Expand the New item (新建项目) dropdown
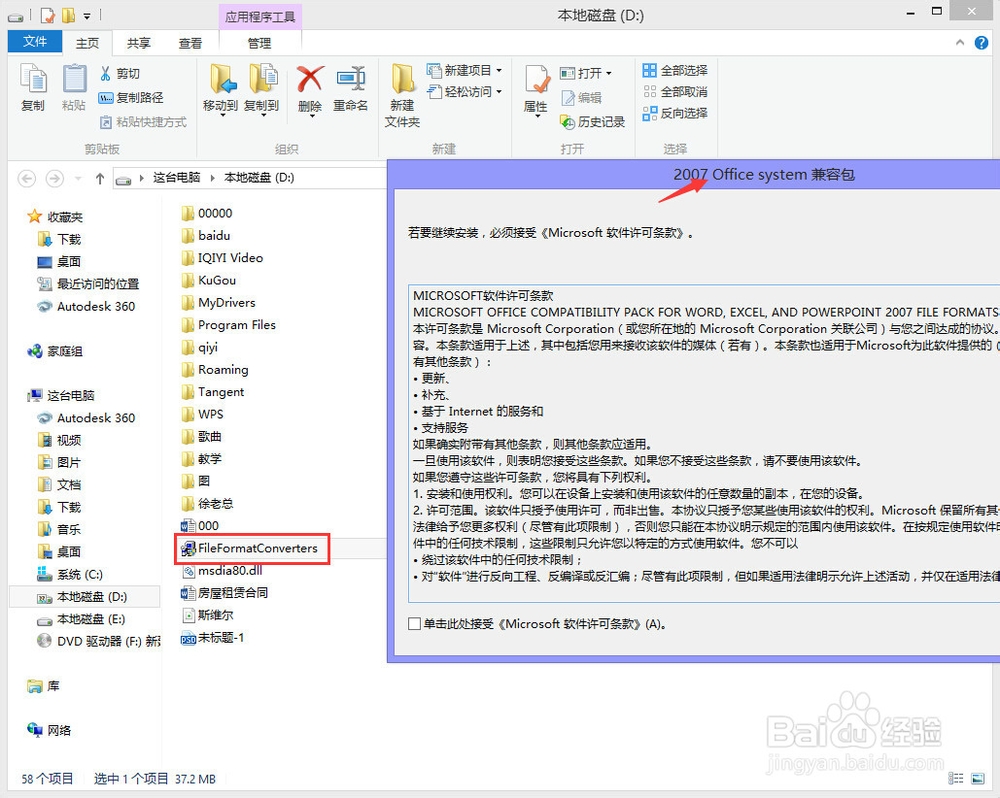The width and height of the screenshot is (1000, 798). coord(499,70)
